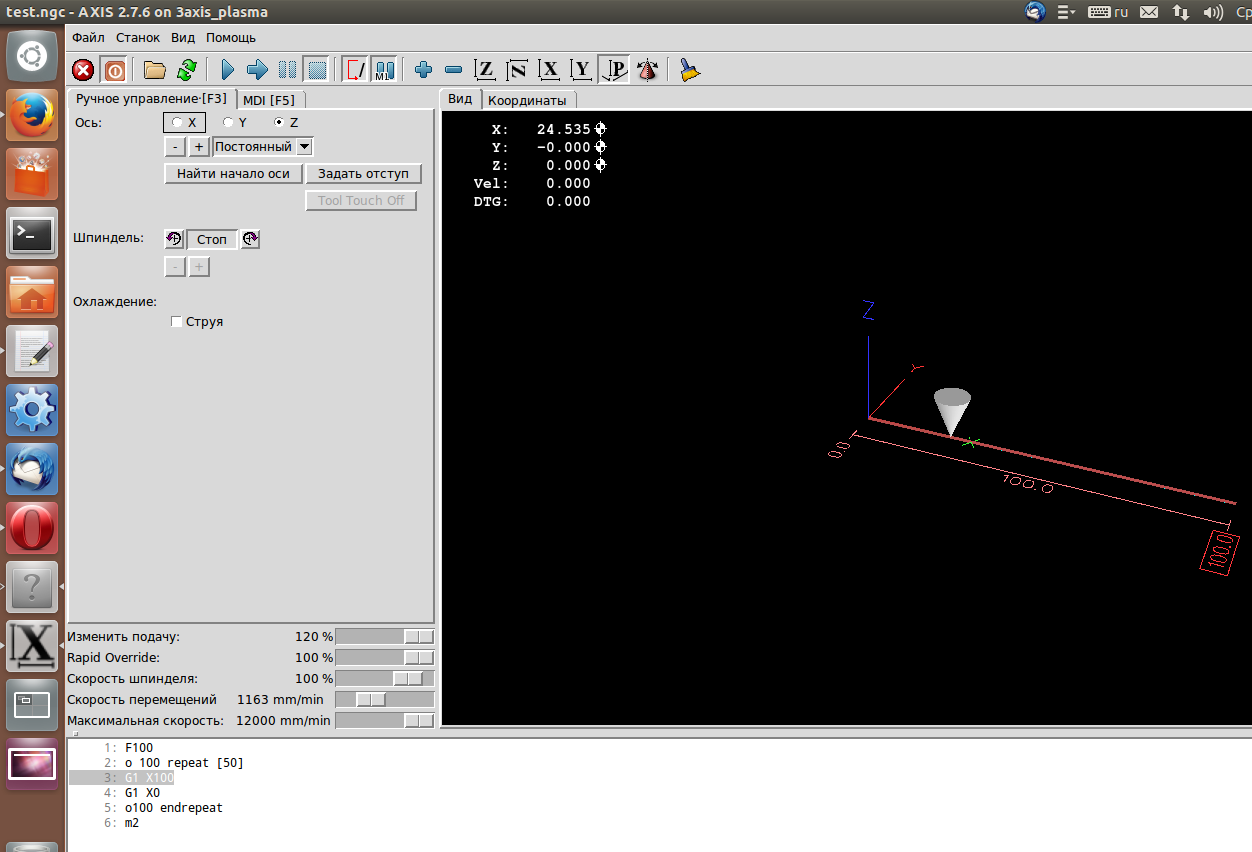1252x852 pixels.
Task: Click the spindle Стоп button
Action: pyautogui.click(x=212, y=239)
